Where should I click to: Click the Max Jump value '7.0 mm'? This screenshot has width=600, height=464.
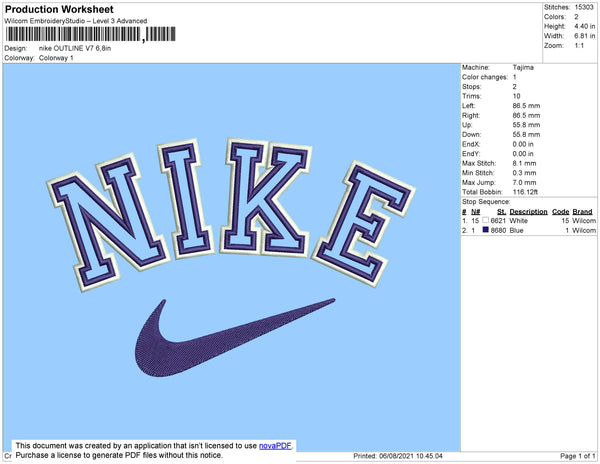(x=524, y=182)
